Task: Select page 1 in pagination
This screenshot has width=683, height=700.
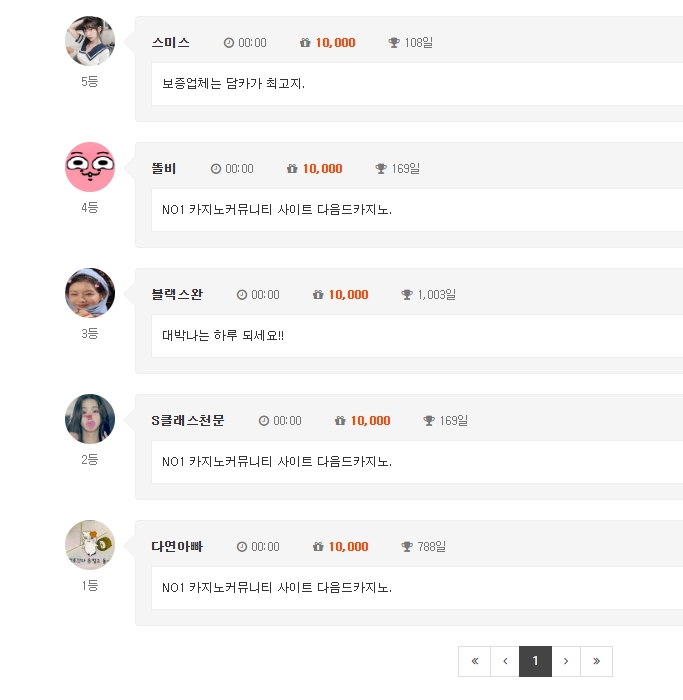Action: (x=535, y=661)
